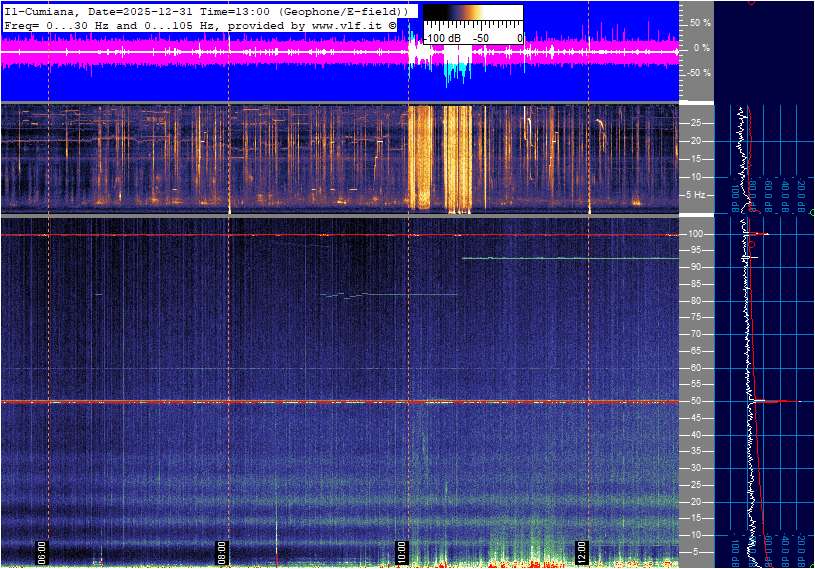Select the 12:00 time marker label

(x=582, y=552)
